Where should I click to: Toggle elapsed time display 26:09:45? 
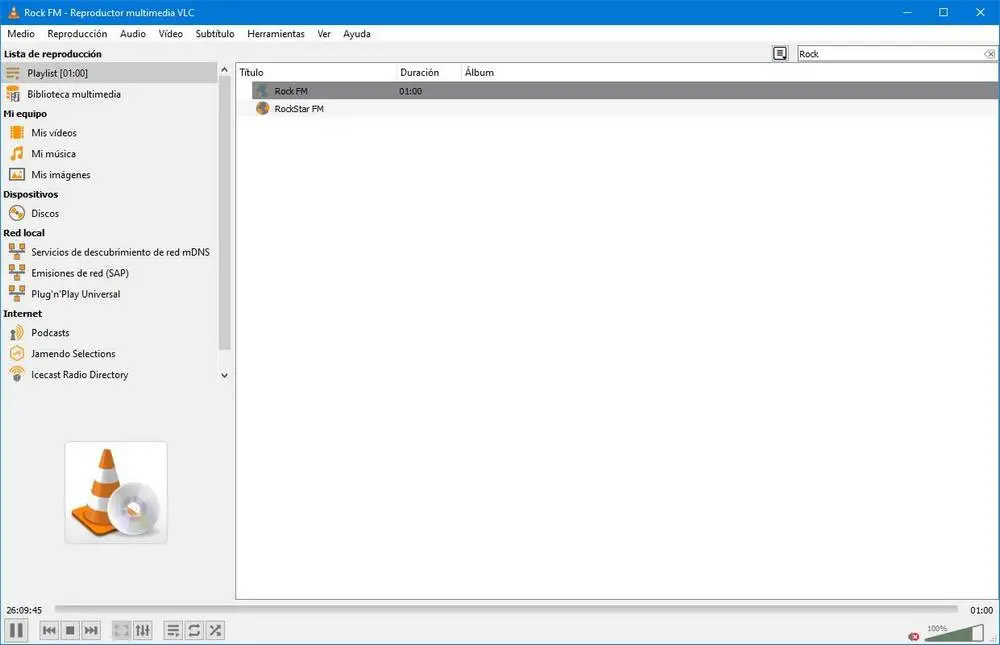24,610
